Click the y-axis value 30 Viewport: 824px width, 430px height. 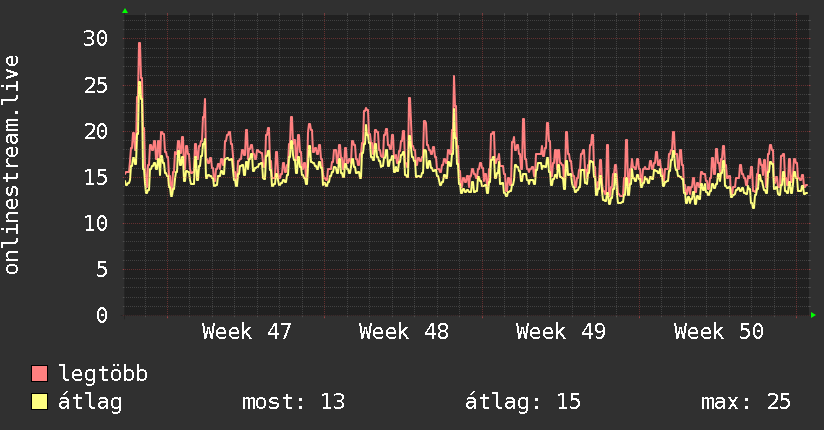tap(96, 38)
